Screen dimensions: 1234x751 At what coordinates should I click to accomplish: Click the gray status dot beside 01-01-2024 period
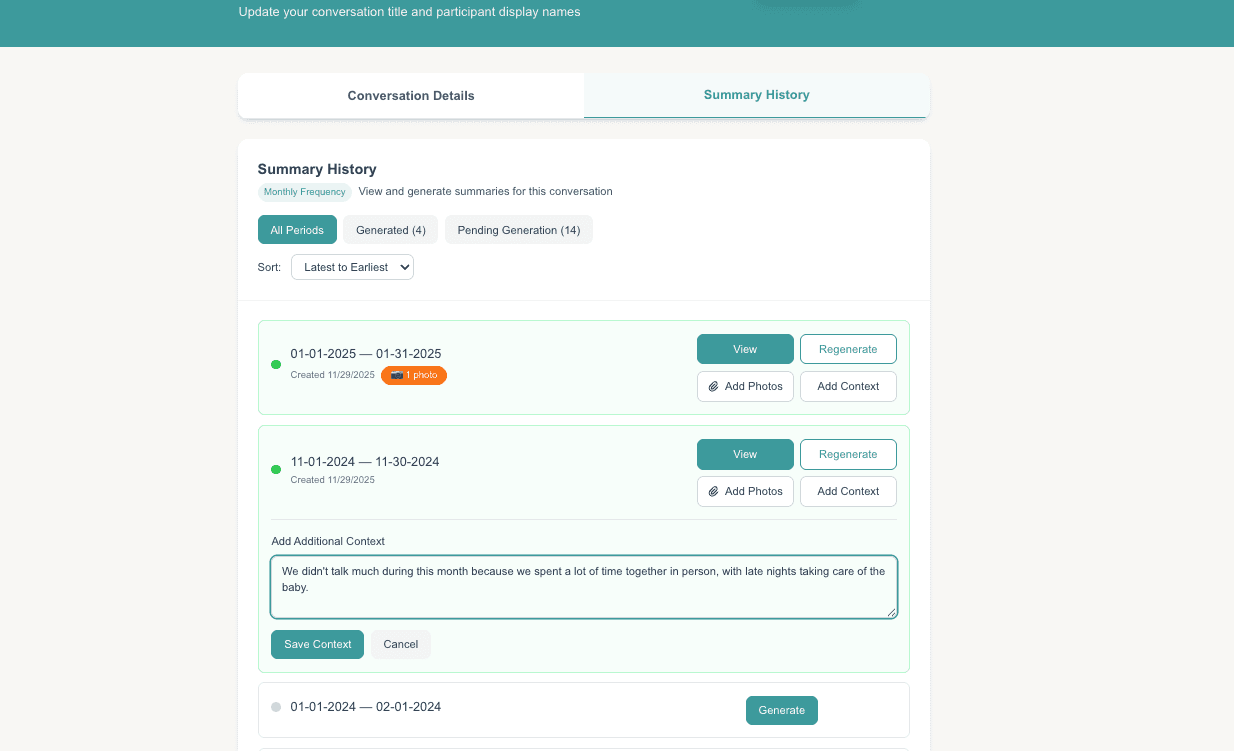[276, 707]
